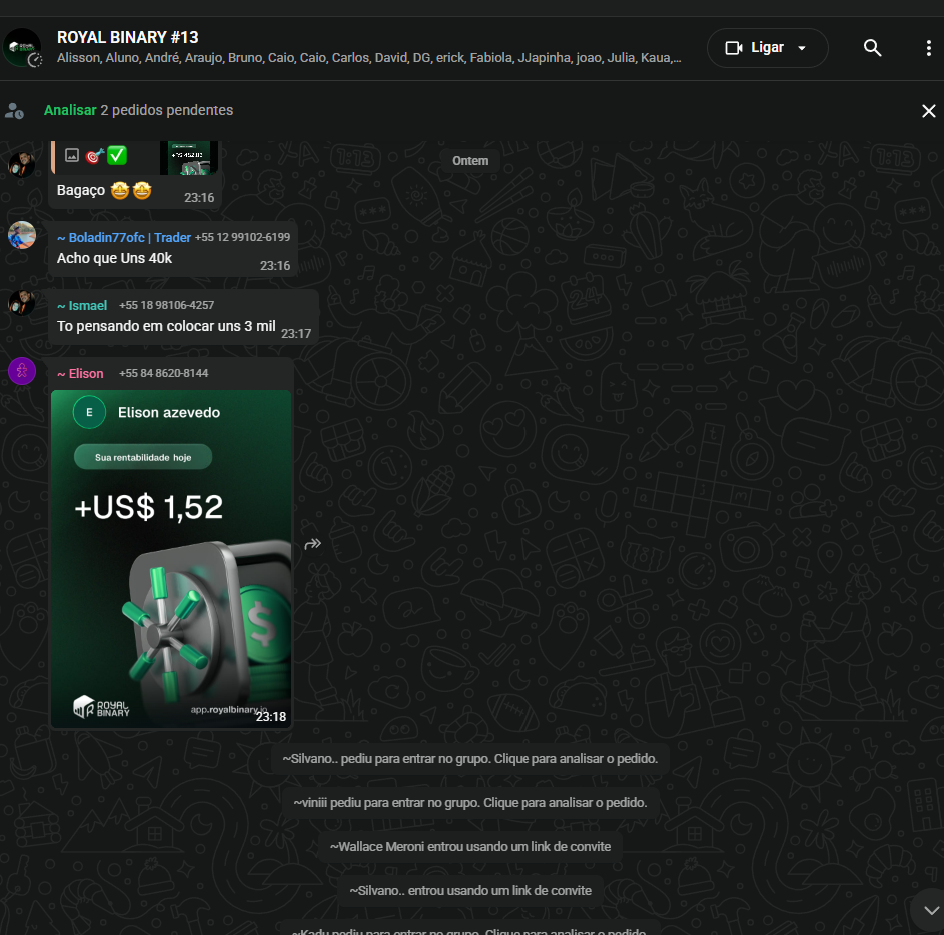This screenshot has width=944, height=935.
Task: Open Boladin77ofc avatar picture
Action: click(22, 235)
